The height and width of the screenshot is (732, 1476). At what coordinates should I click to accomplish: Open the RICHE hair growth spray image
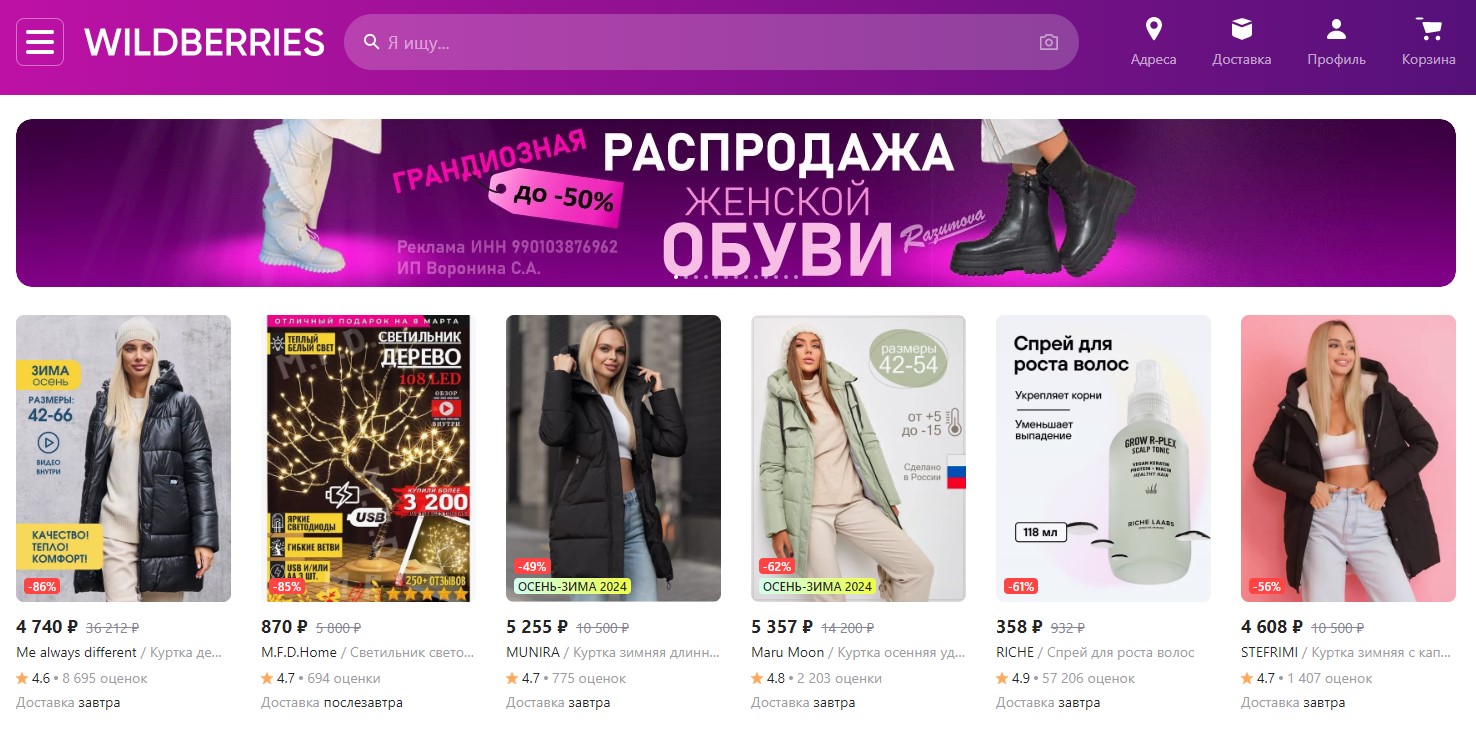[1103, 458]
